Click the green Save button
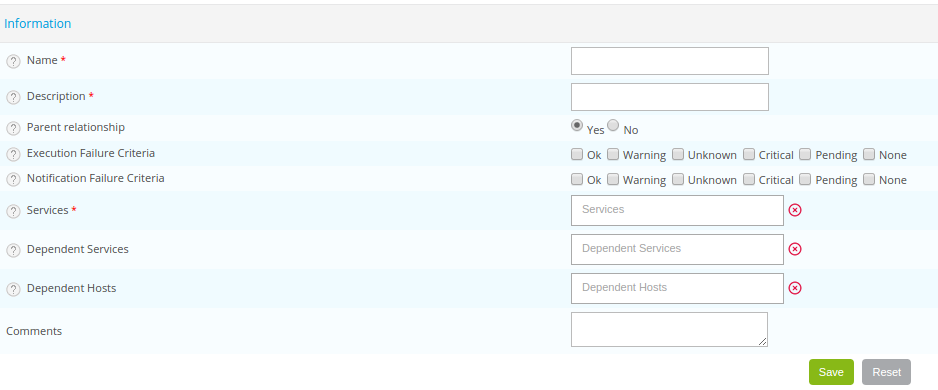The height and width of the screenshot is (390, 938). click(831, 372)
